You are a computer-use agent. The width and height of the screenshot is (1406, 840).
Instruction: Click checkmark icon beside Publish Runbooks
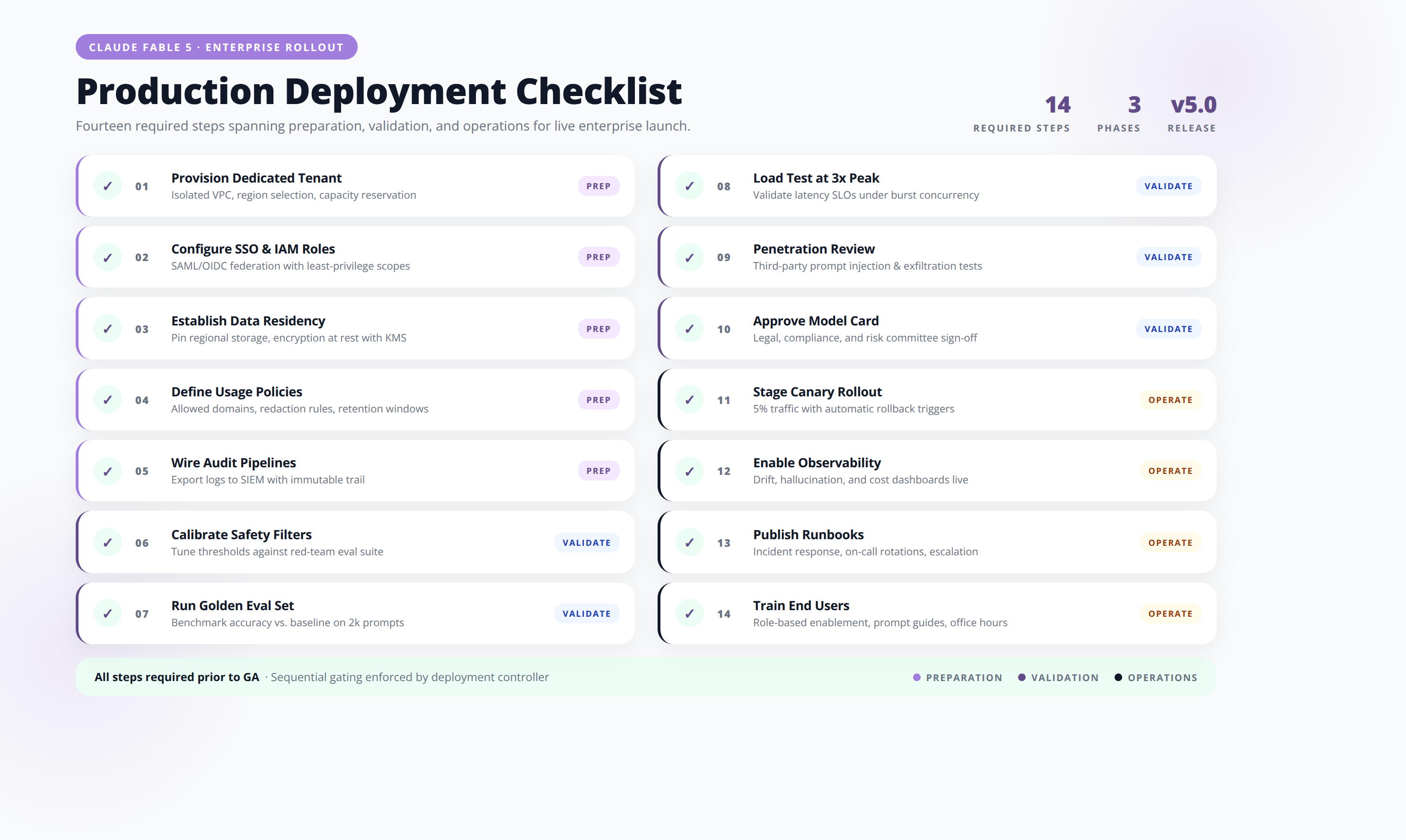(x=689, y=543)
